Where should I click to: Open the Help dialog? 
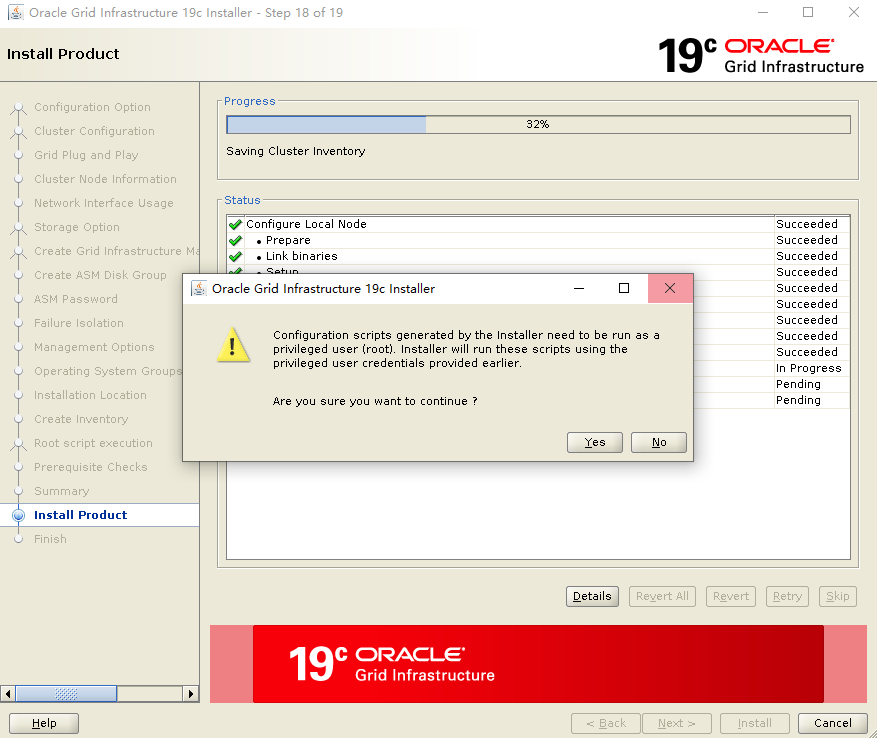[x=43, y=723]
